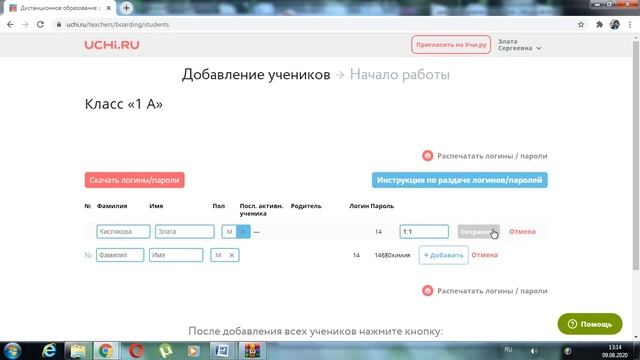Open a new browser tab with the plus button
The height and width of the screenshot is (360, 640).
click(126, 8)
